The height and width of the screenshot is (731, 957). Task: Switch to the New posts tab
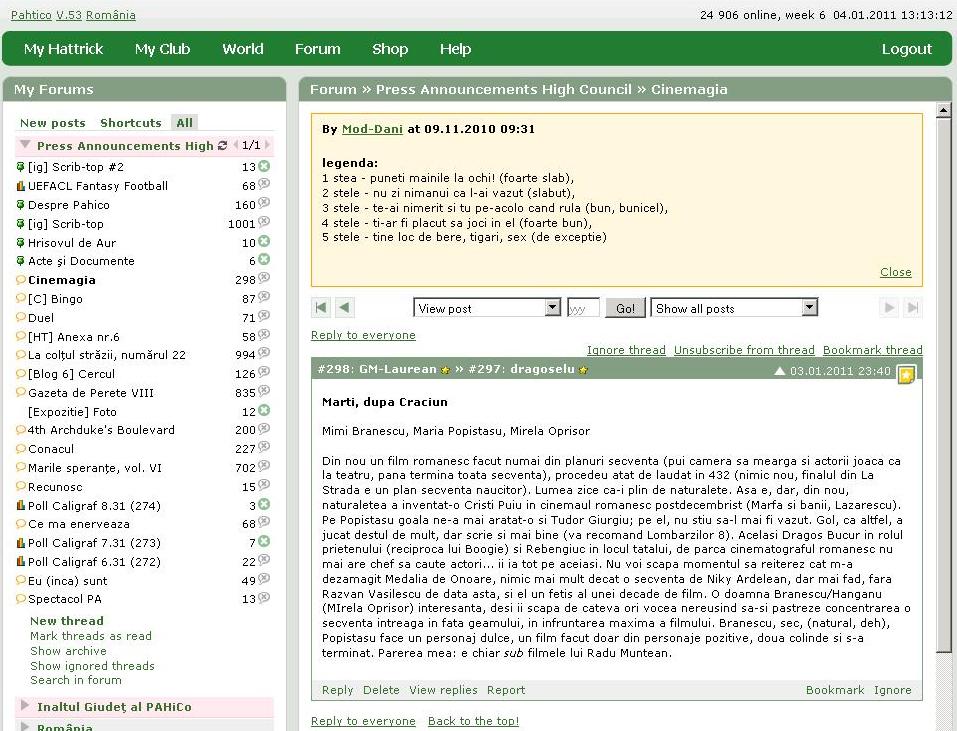[53, 123]
